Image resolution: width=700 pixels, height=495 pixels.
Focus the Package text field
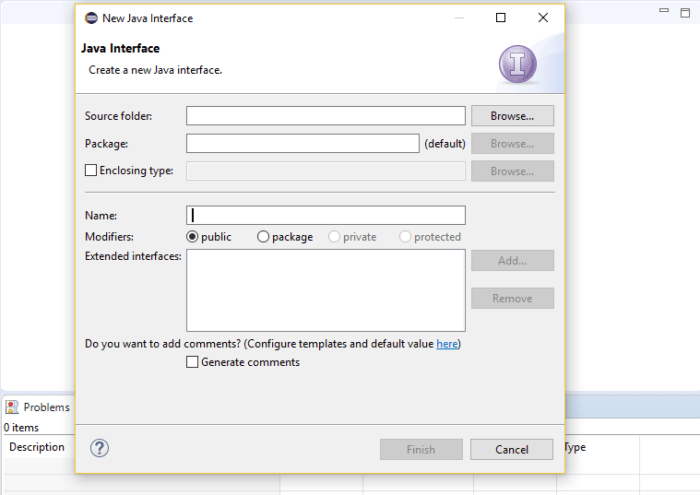coord(303,144)
